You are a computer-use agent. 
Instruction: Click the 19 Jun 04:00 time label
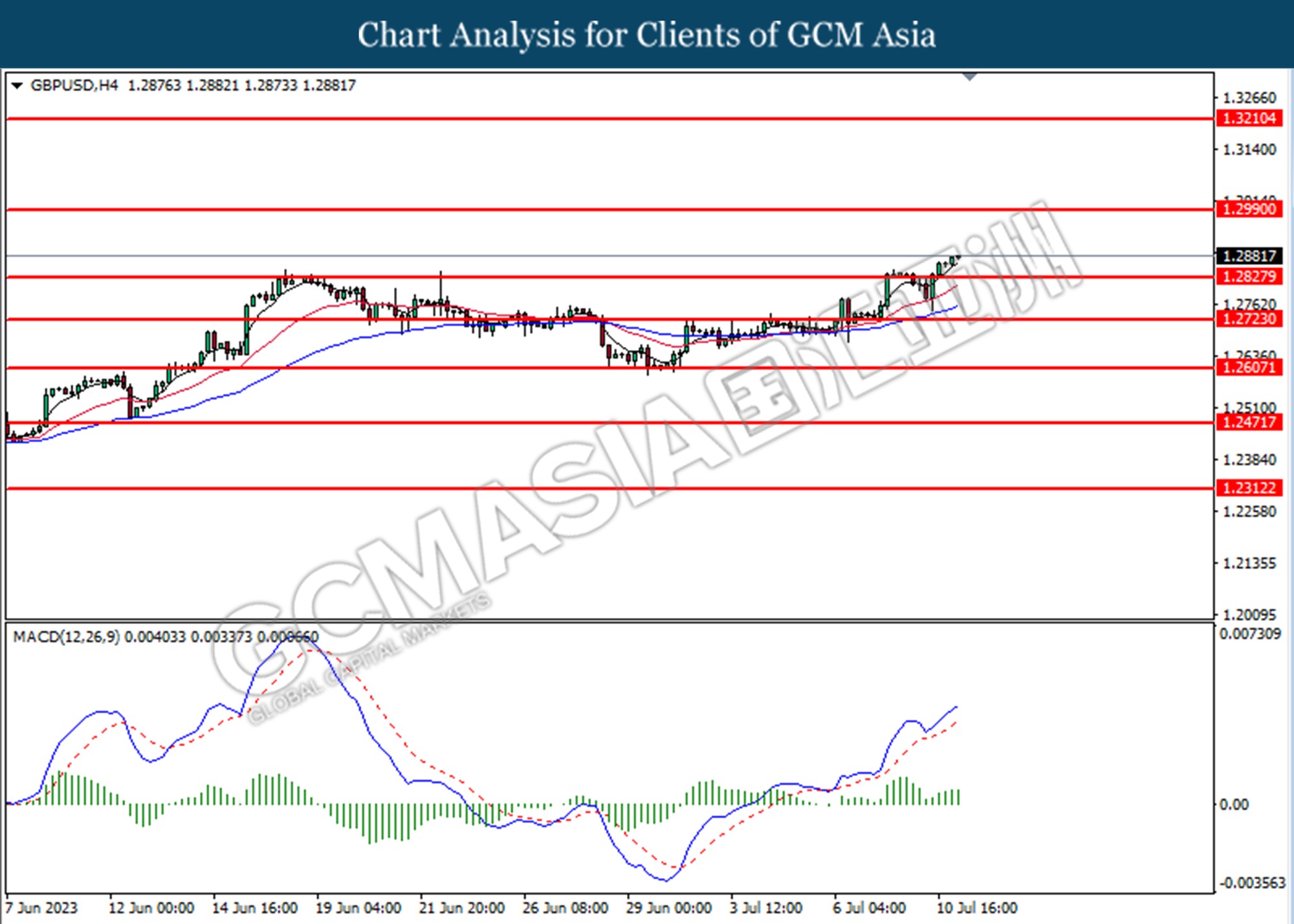tap(358, 908)
